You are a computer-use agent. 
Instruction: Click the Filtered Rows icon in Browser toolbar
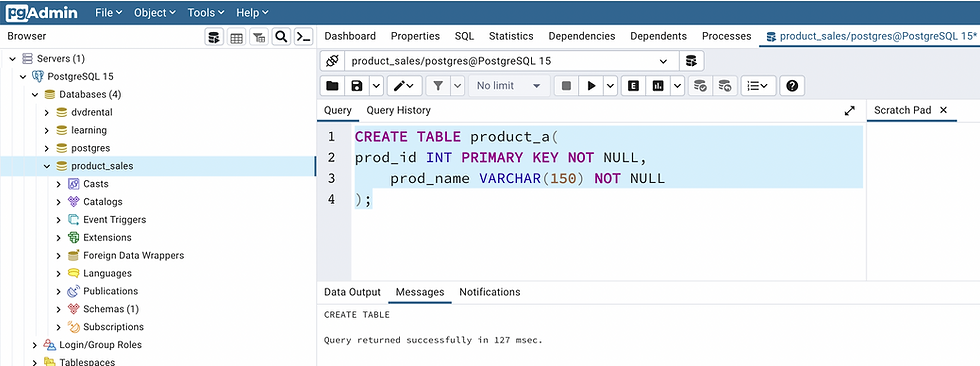tap(259, 37)
